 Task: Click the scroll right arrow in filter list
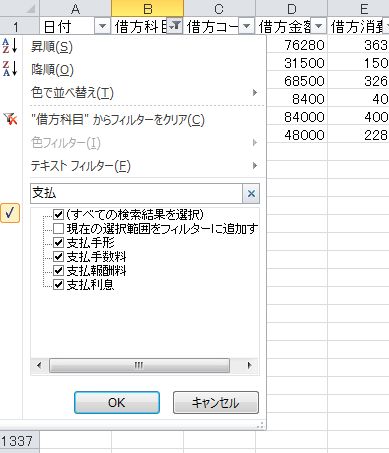coord(249,365)
